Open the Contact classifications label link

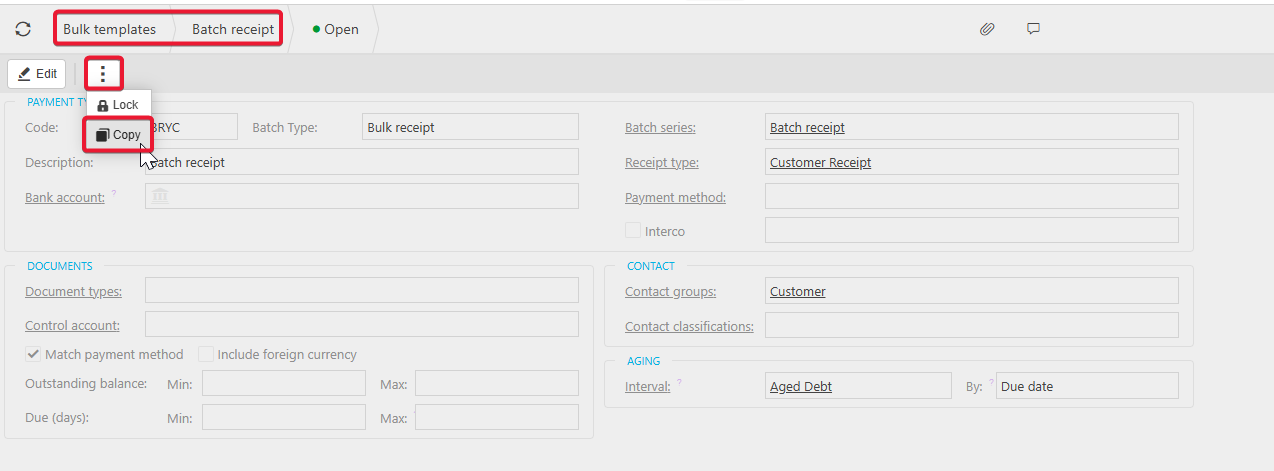coord(689,326)
